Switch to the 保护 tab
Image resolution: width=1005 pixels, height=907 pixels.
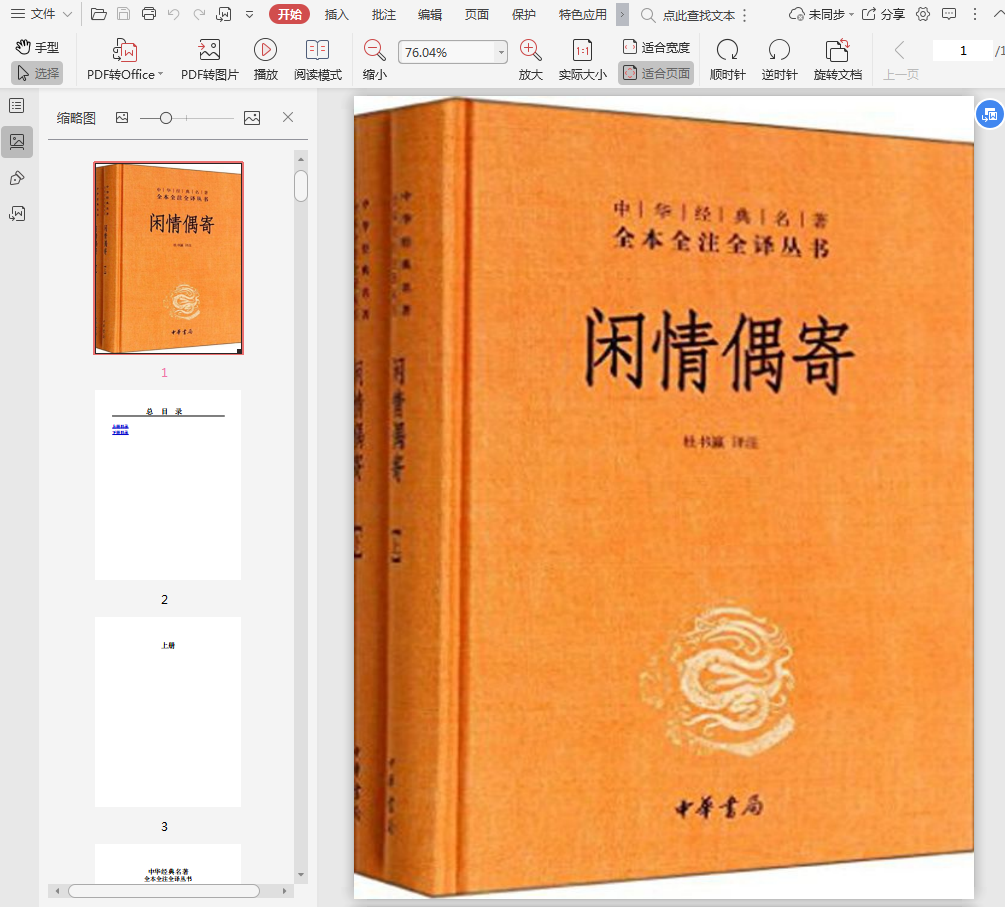523,14
